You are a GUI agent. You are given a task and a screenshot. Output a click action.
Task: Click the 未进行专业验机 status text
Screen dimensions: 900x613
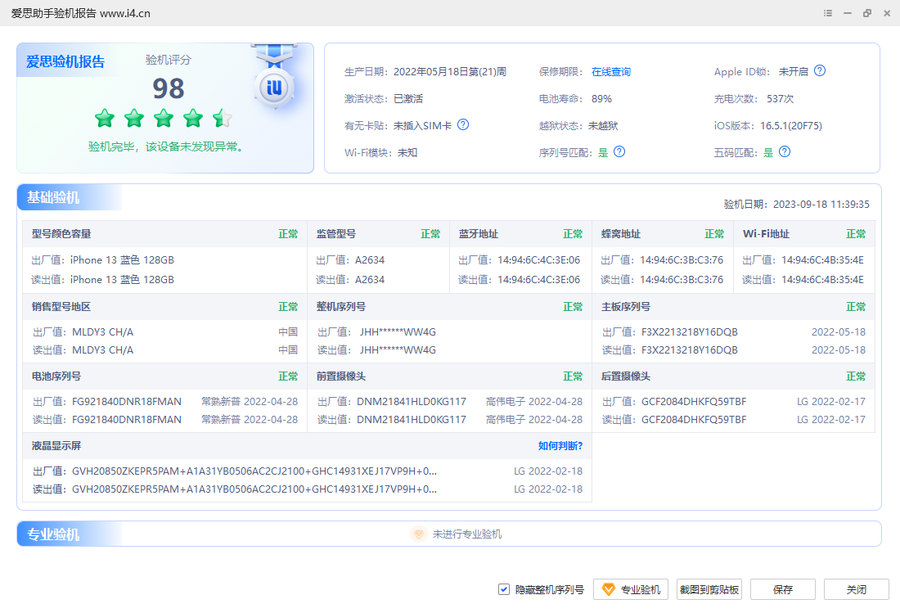click(x=467, y=534)
